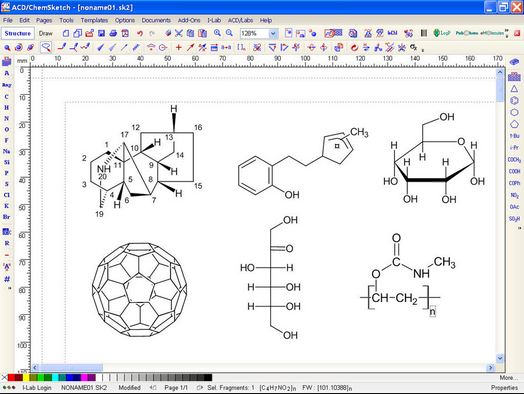
Task: Click the Paste clipboard icon
Action: pos(202,33)
